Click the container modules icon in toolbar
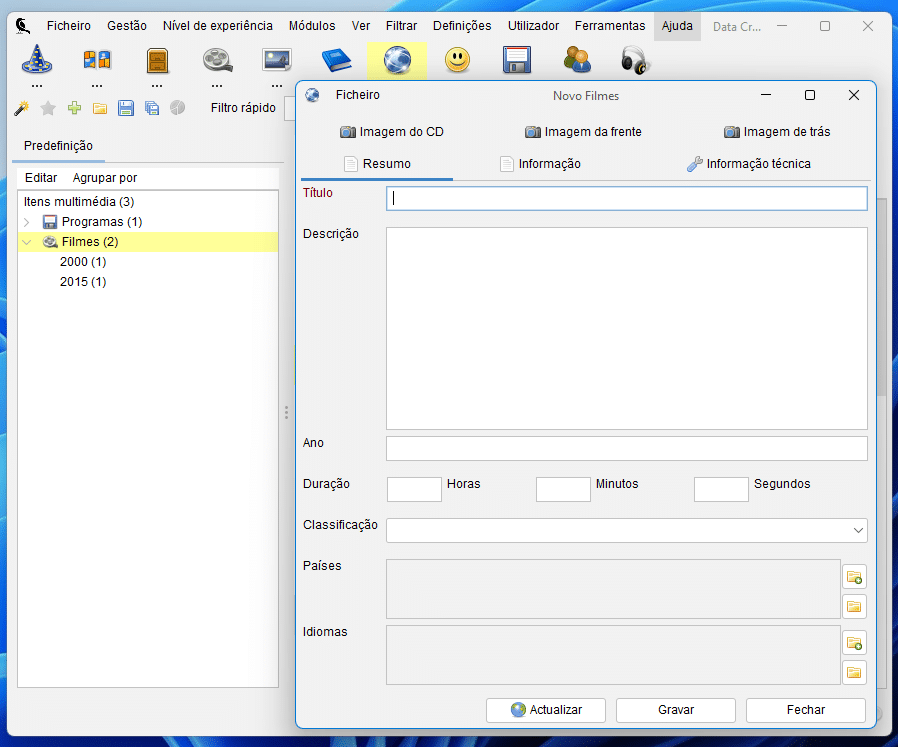Viewport: 898px width, 747px height. tap(97, 60)
